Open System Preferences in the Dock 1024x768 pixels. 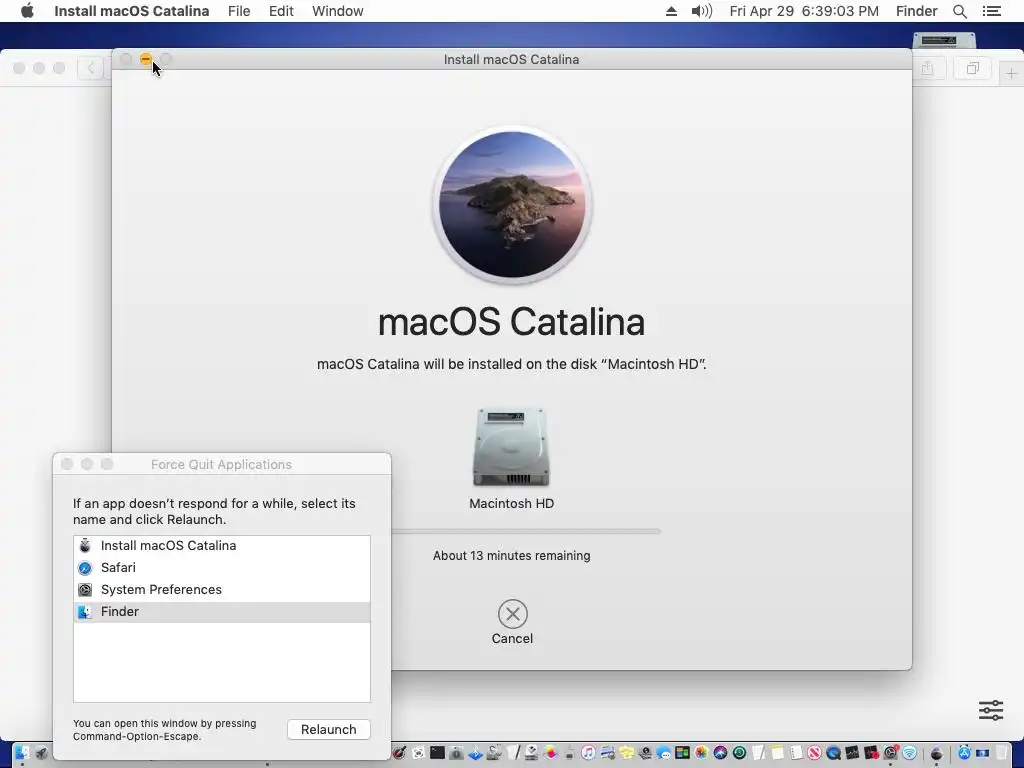pos(891,753)
